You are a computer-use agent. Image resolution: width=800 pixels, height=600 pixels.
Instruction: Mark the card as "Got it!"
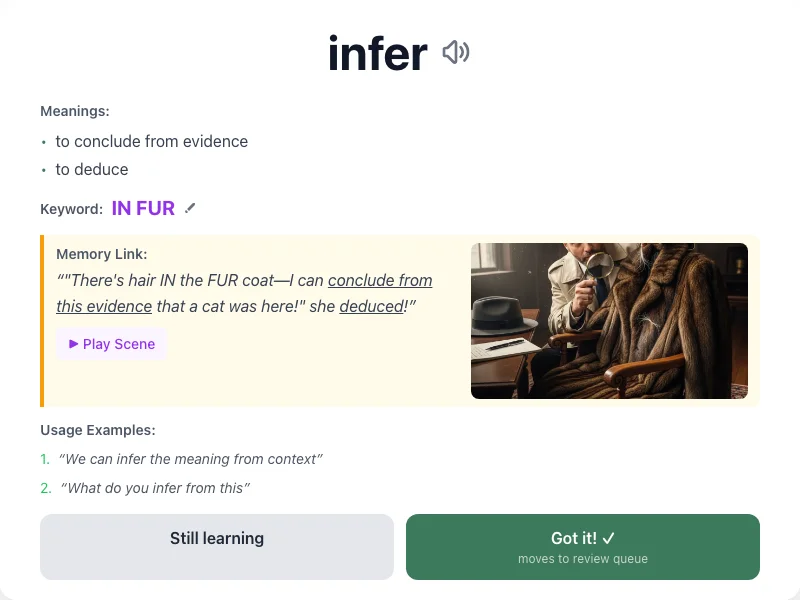click(582, 546)
